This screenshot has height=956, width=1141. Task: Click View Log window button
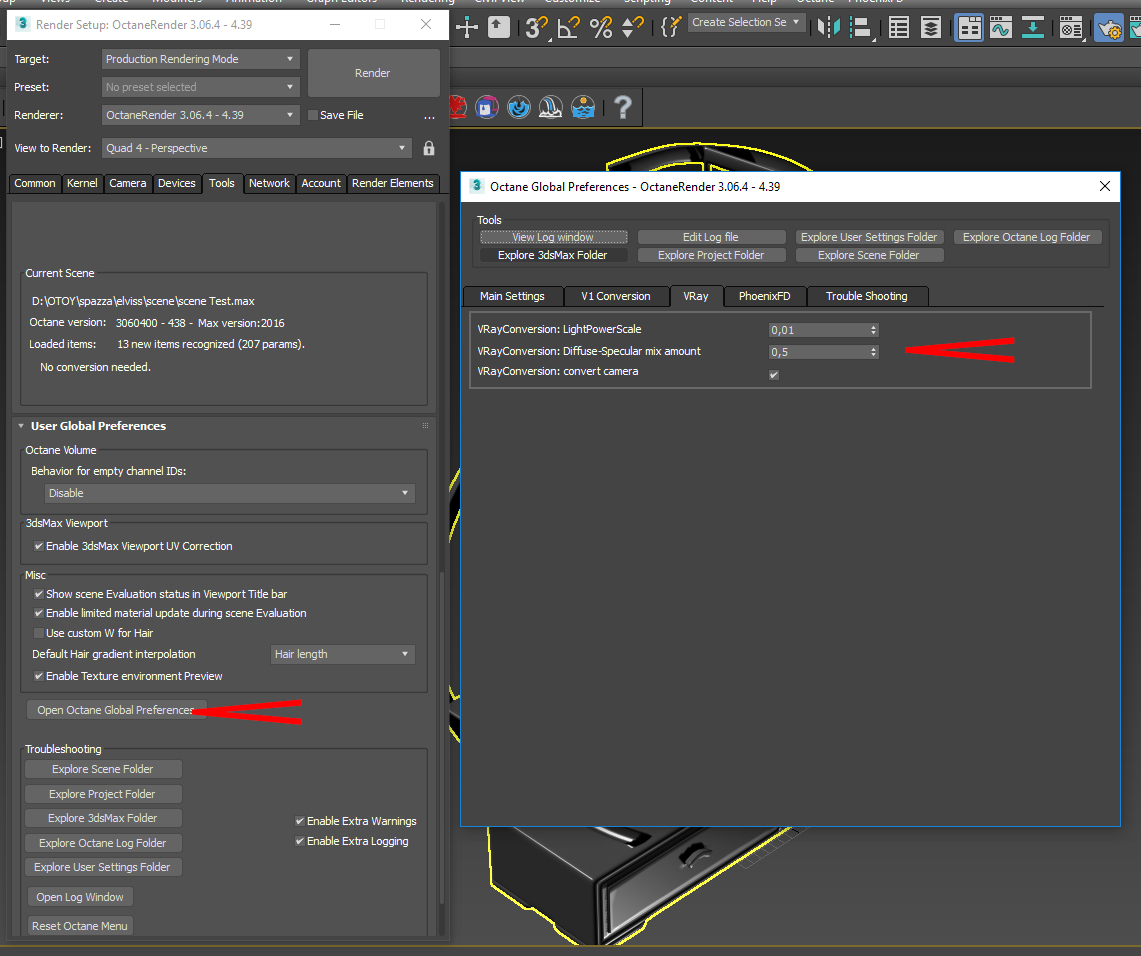(x=553, y=237)
